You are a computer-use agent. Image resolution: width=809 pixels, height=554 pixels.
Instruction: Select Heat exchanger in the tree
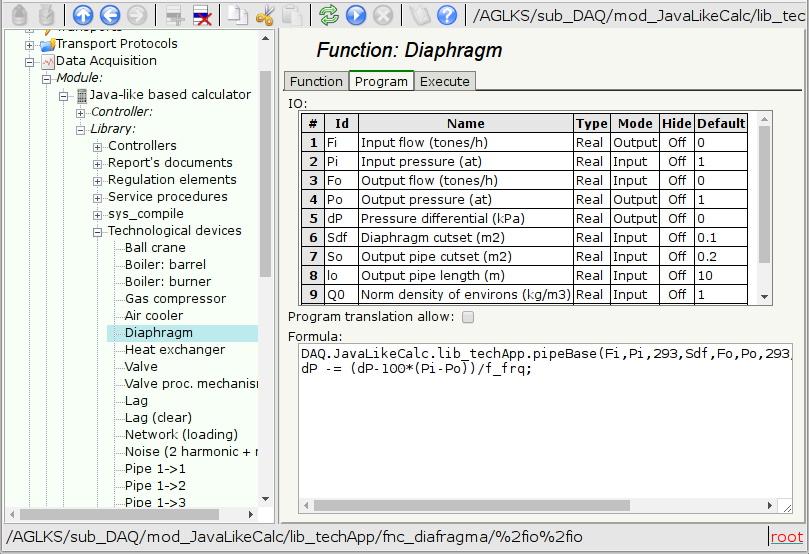tap(175, 350)
